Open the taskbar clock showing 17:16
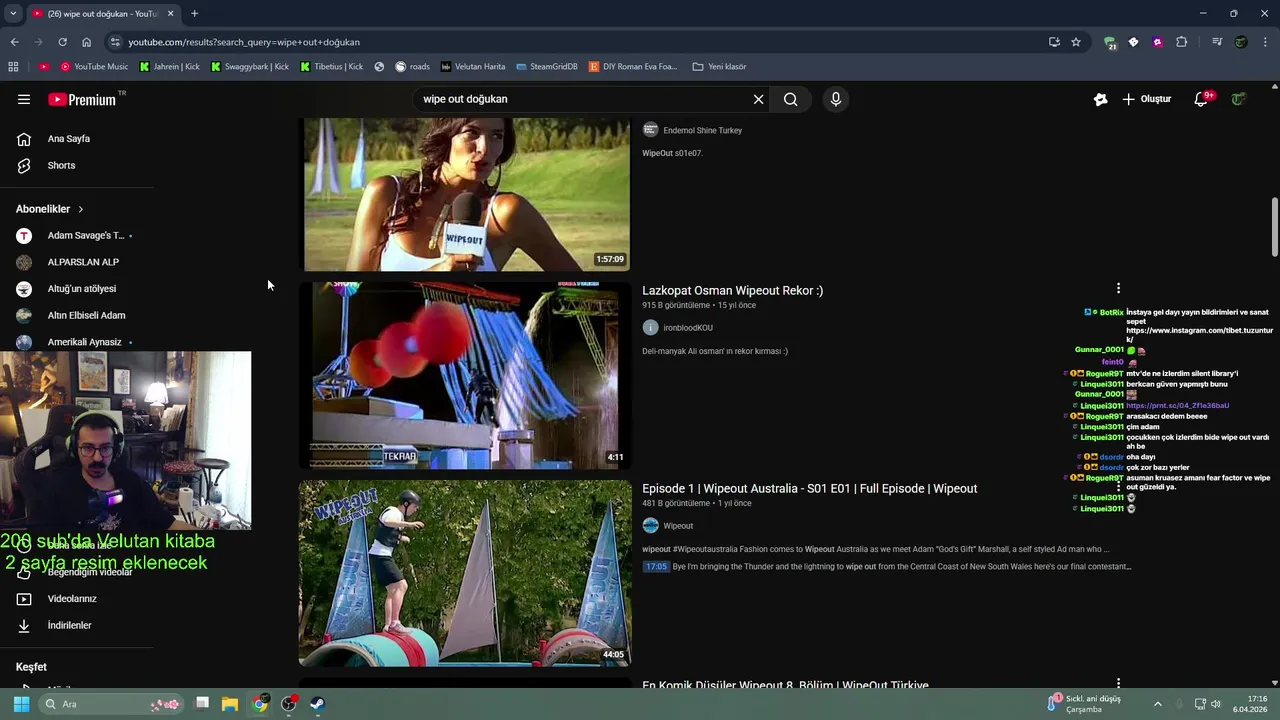 coord(1251,704)
